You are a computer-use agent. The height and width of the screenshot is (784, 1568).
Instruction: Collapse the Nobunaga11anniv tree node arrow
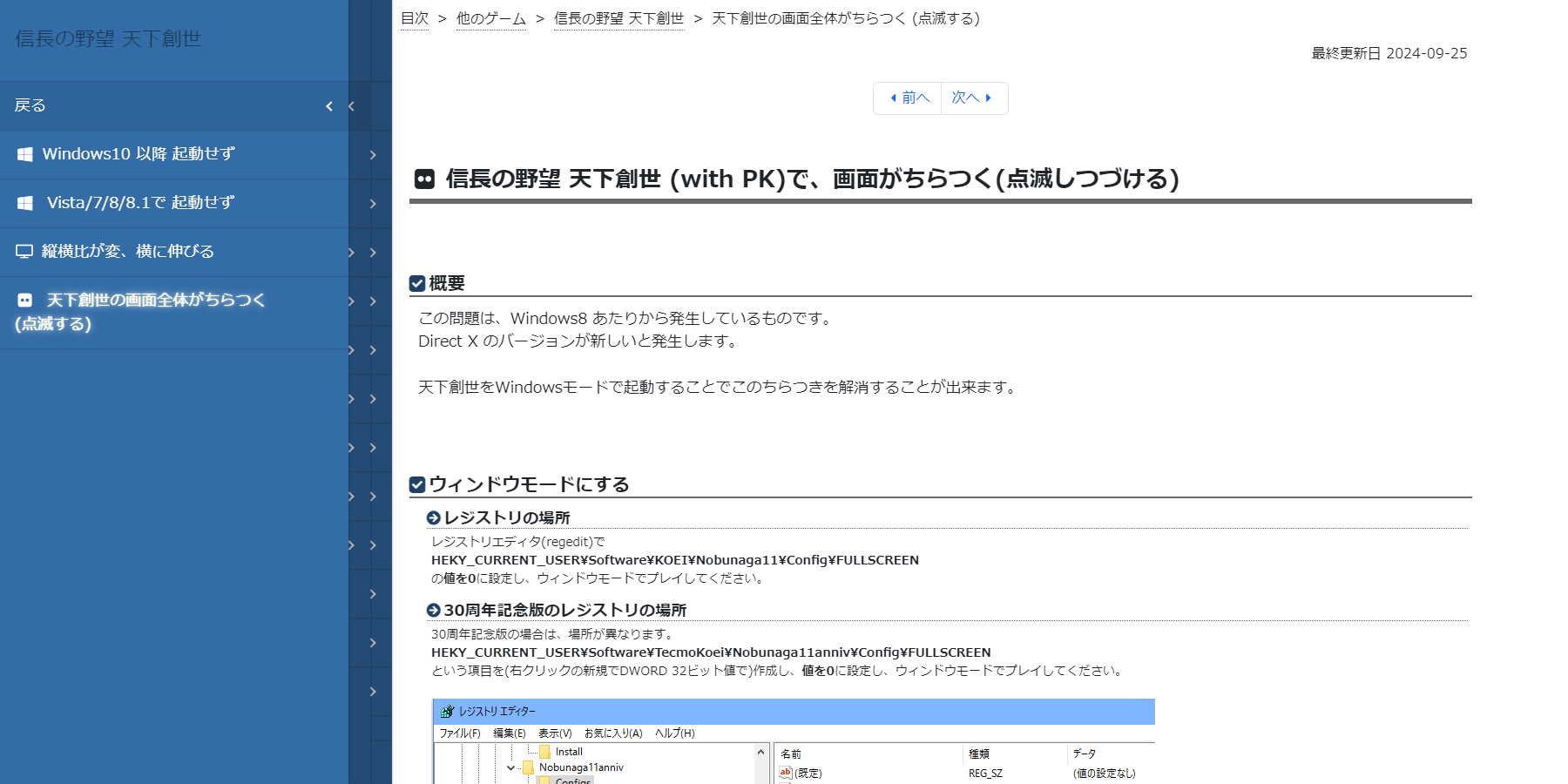tap(510, 768)
